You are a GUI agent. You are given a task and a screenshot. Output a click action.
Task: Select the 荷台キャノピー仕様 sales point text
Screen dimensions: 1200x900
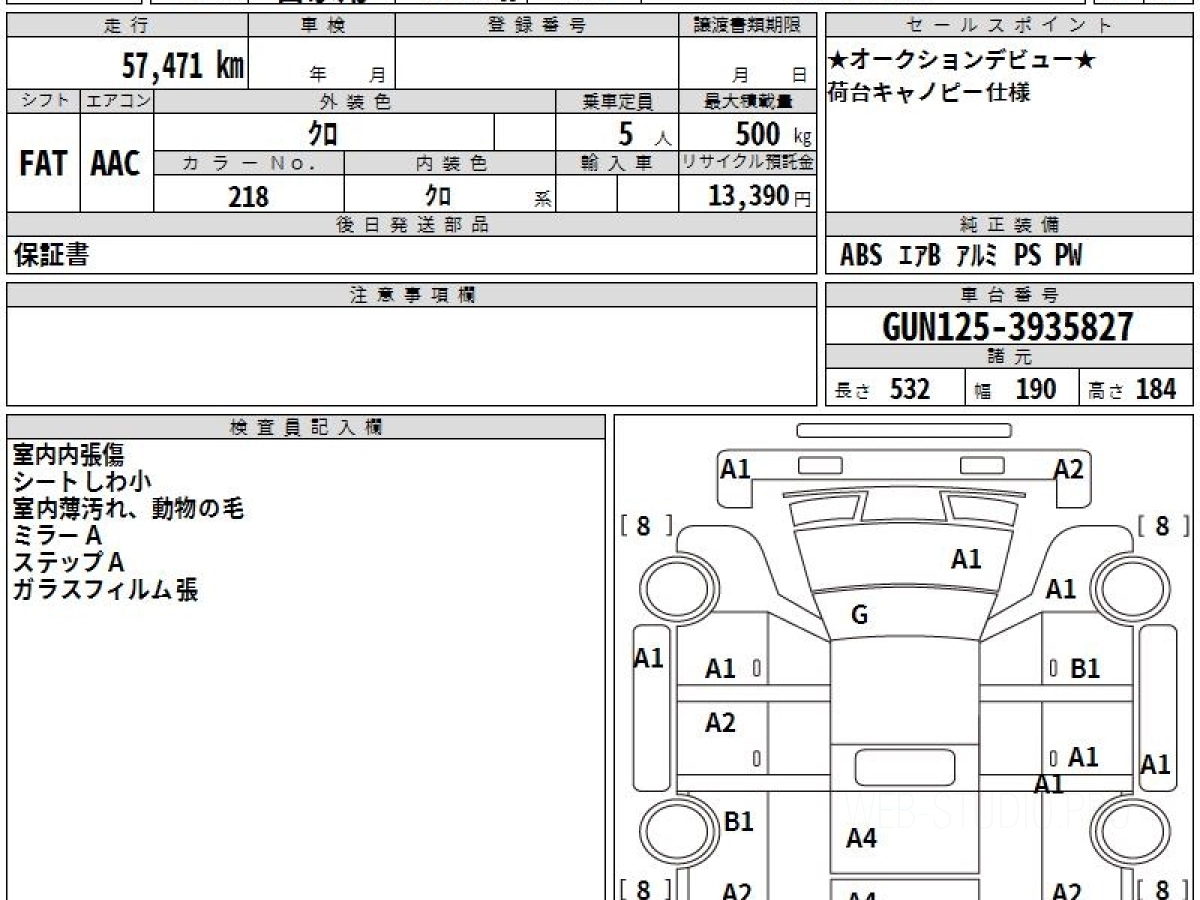coord(930,93)
